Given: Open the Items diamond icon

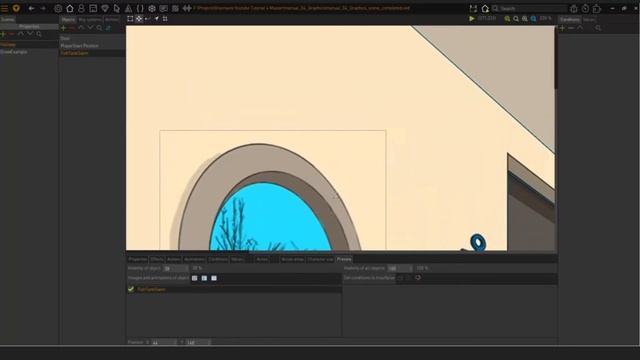Looking at the screenshot, I should coord(105,8).
